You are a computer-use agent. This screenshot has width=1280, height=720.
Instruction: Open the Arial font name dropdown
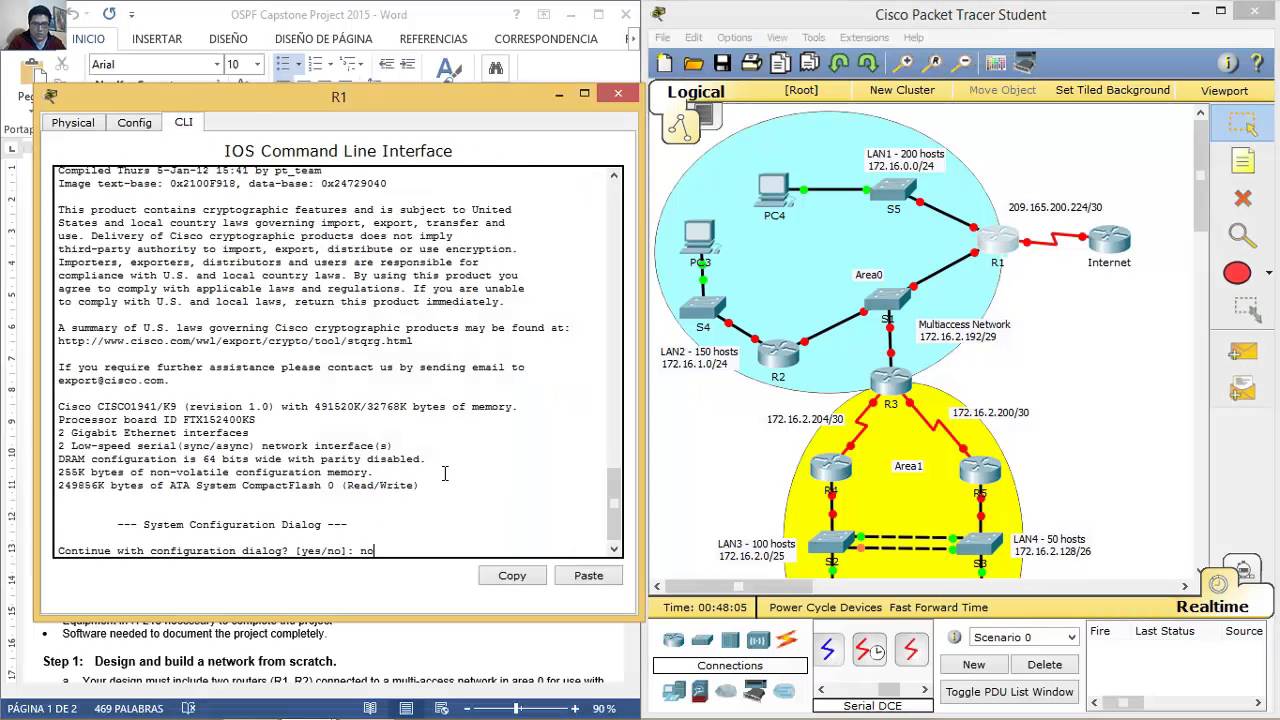217,64
